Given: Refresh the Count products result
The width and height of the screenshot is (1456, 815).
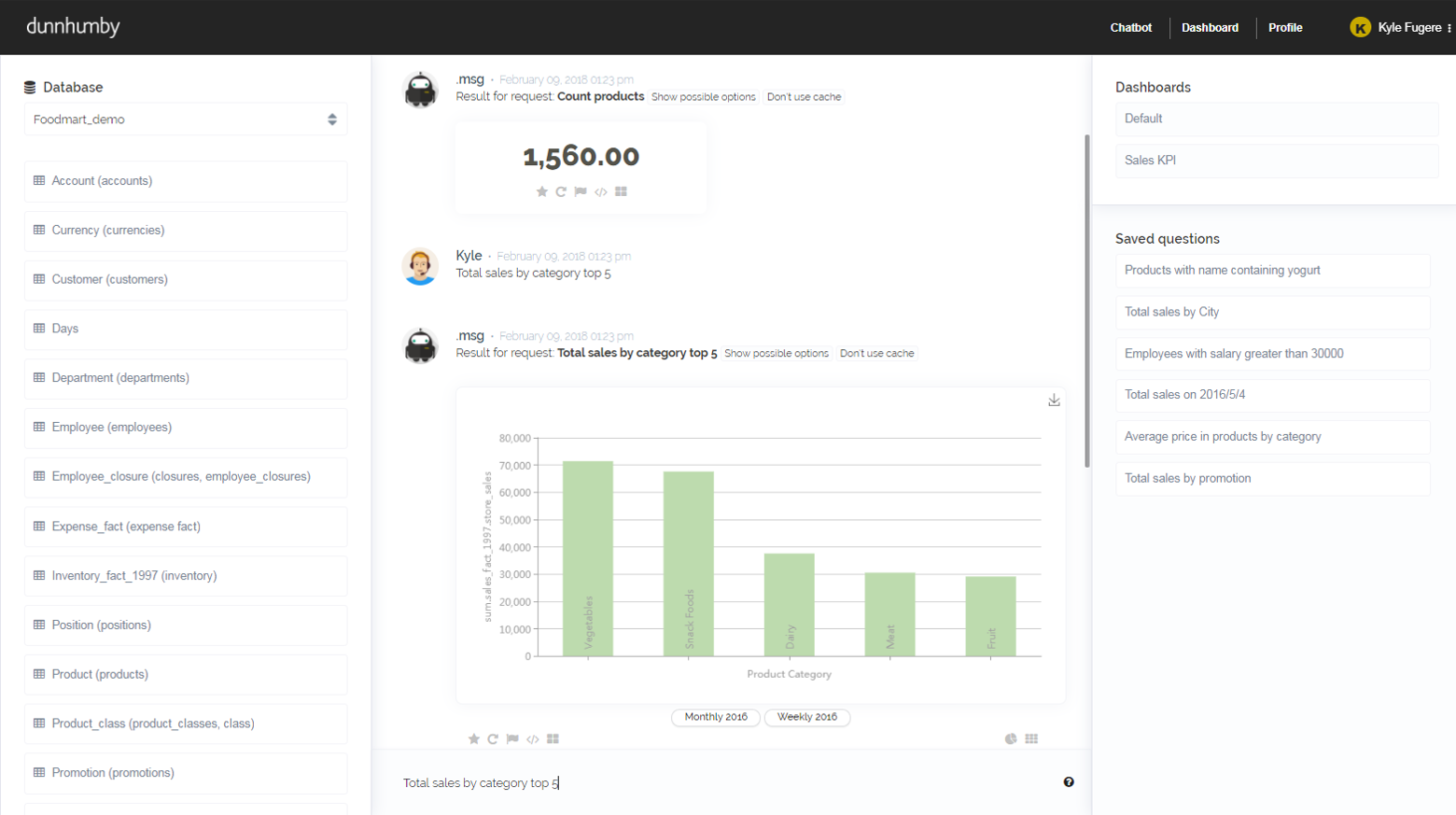Looking at the screenshot, I should coord(561,191).
